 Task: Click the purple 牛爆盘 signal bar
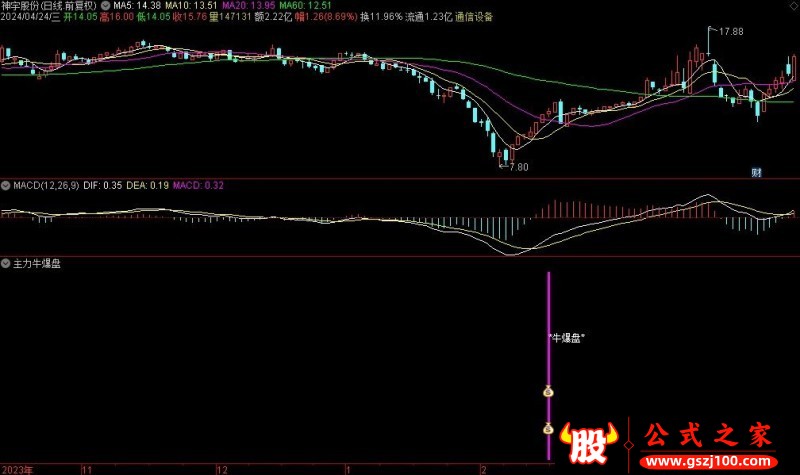[549, 365]
